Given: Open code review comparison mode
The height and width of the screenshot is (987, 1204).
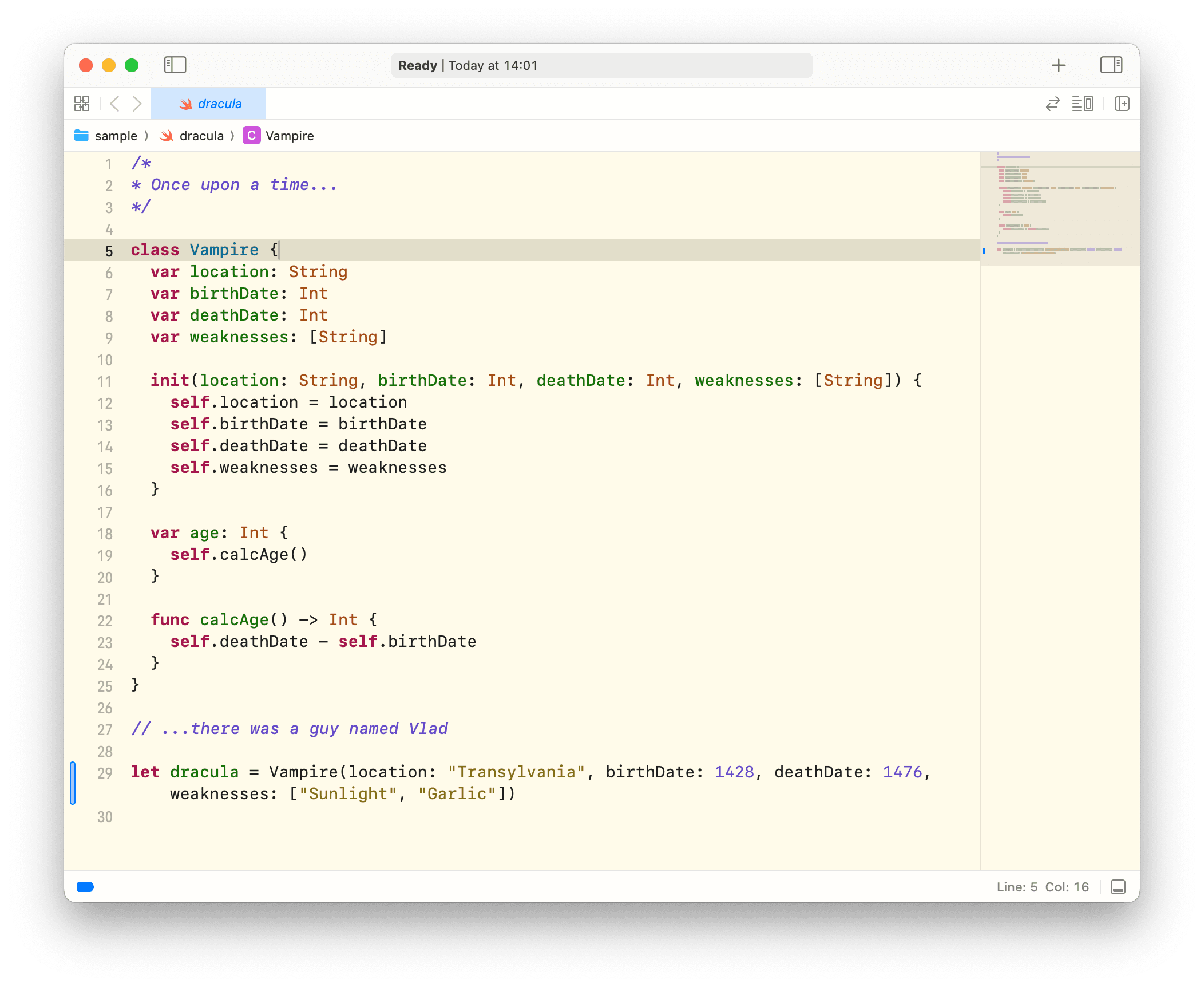Looking at the screenshot, I should [x=1053, y=104].
